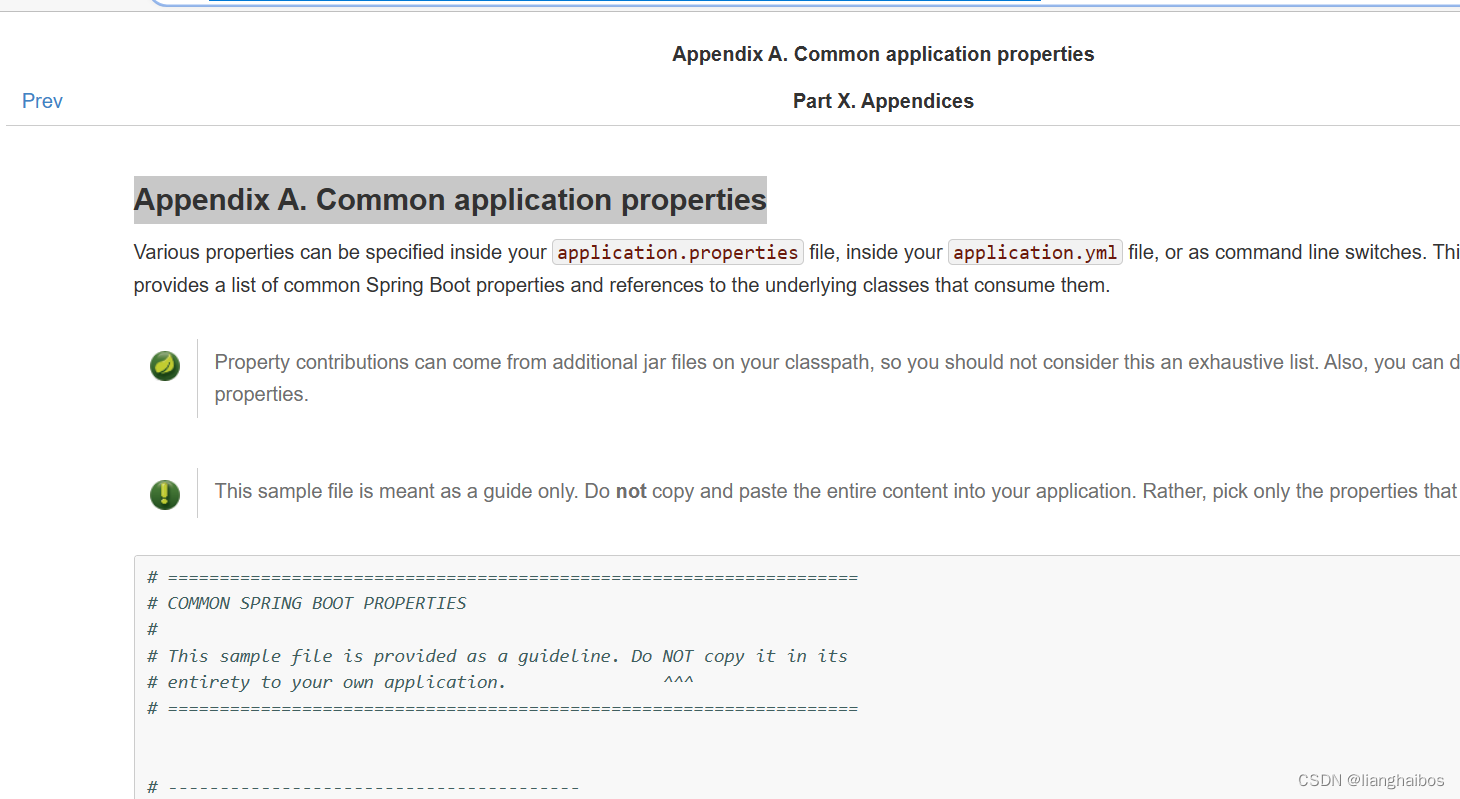Image resolution: width=1460 pixels, height=799 pixels.
Task: Click the Part X. Appendices header text
Action: pos(883,101)
